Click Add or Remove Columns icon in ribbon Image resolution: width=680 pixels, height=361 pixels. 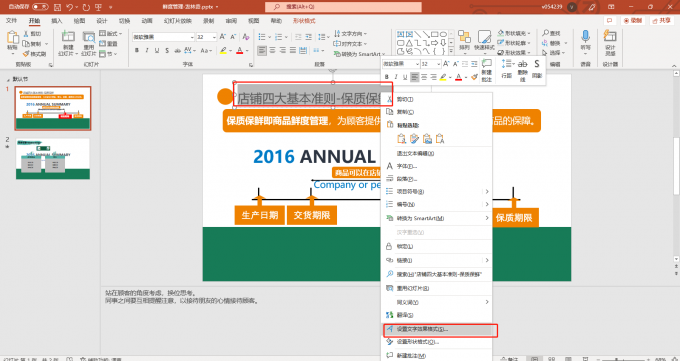coord(319,50)
